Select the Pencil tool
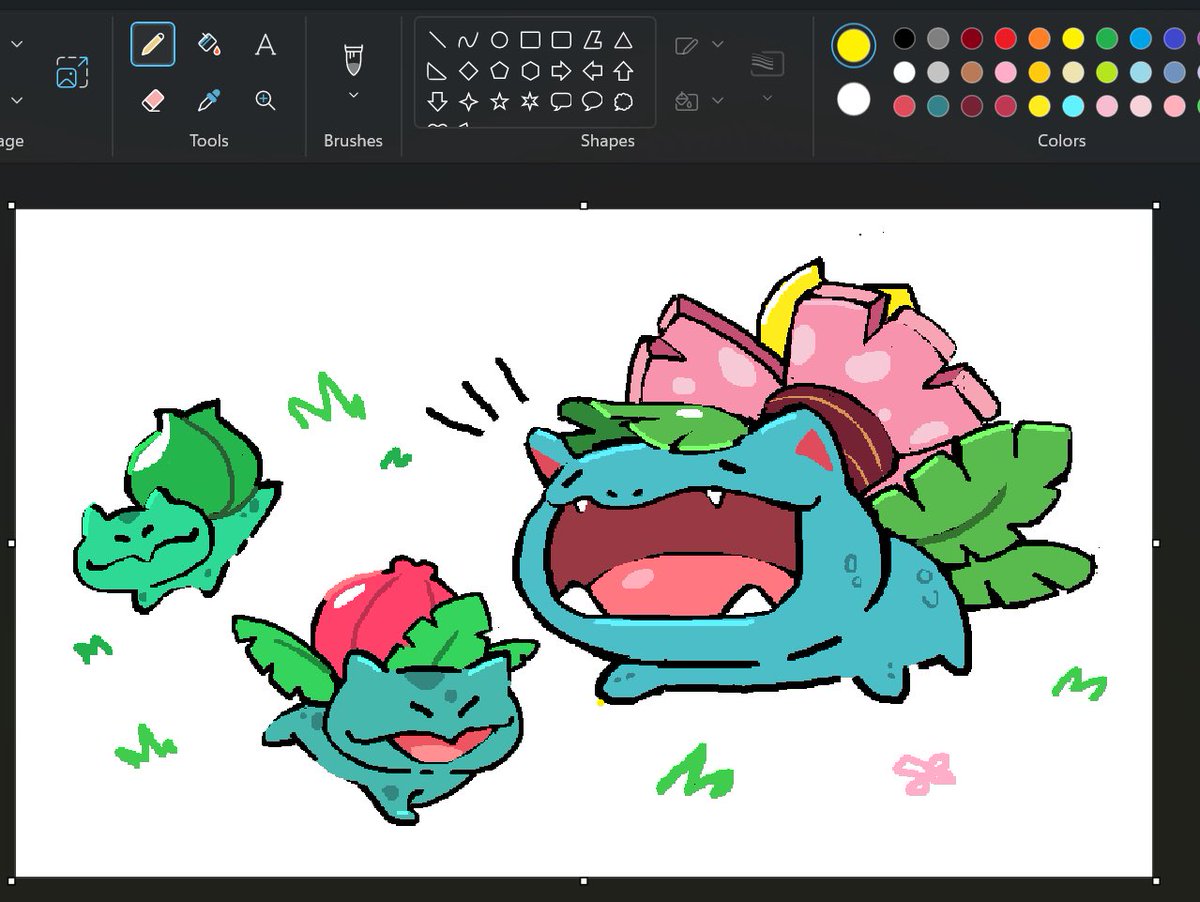The height and width of the screenshot is (902, 1200). click(x=153, y=45)
